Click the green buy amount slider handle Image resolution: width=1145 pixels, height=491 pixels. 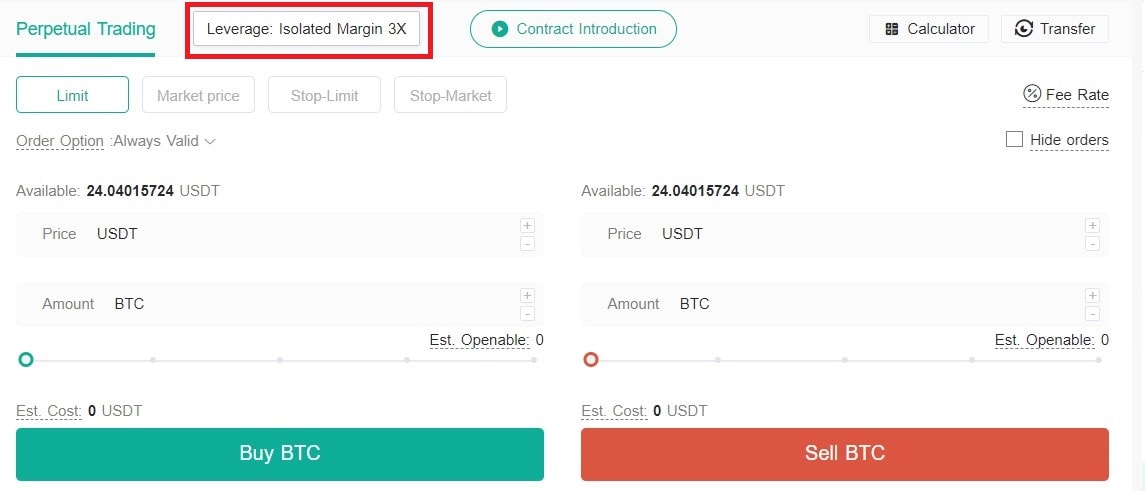coord(26,359)
